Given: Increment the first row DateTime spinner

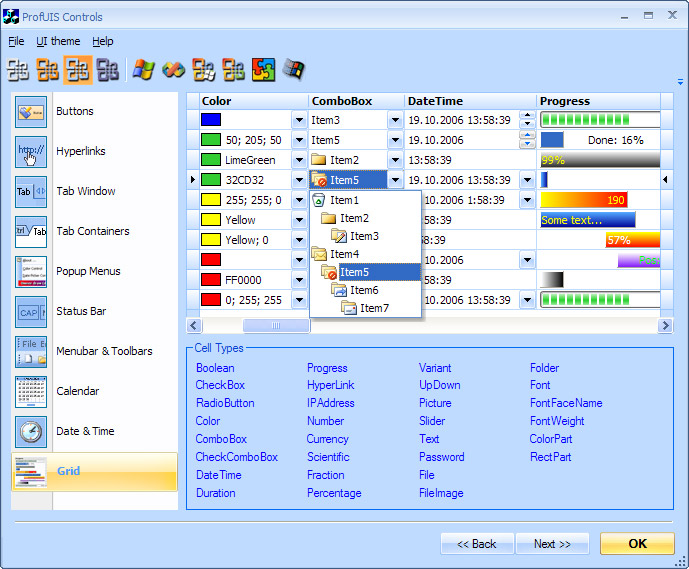Looking at the screenshot, I should (x=527, y=116).
